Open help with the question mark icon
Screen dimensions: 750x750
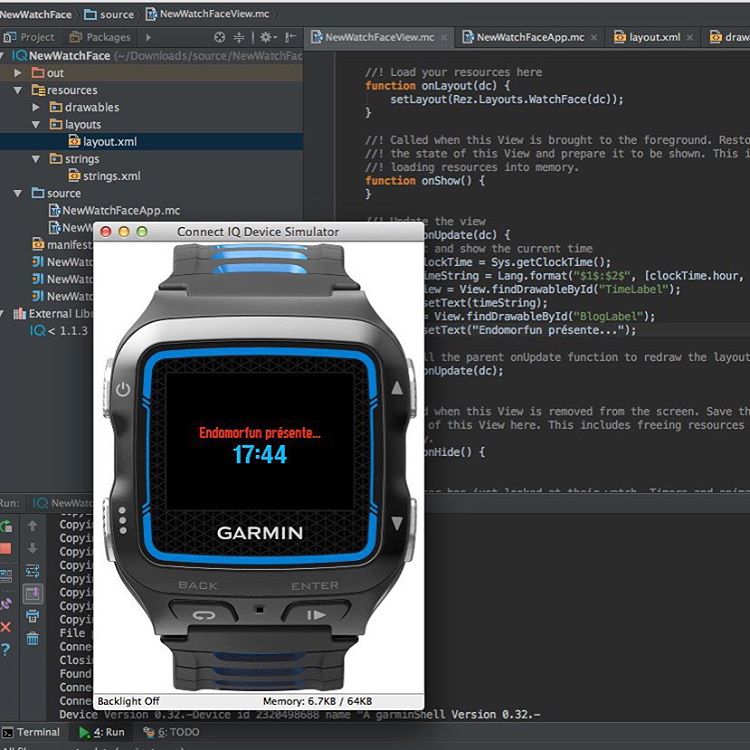6,650
